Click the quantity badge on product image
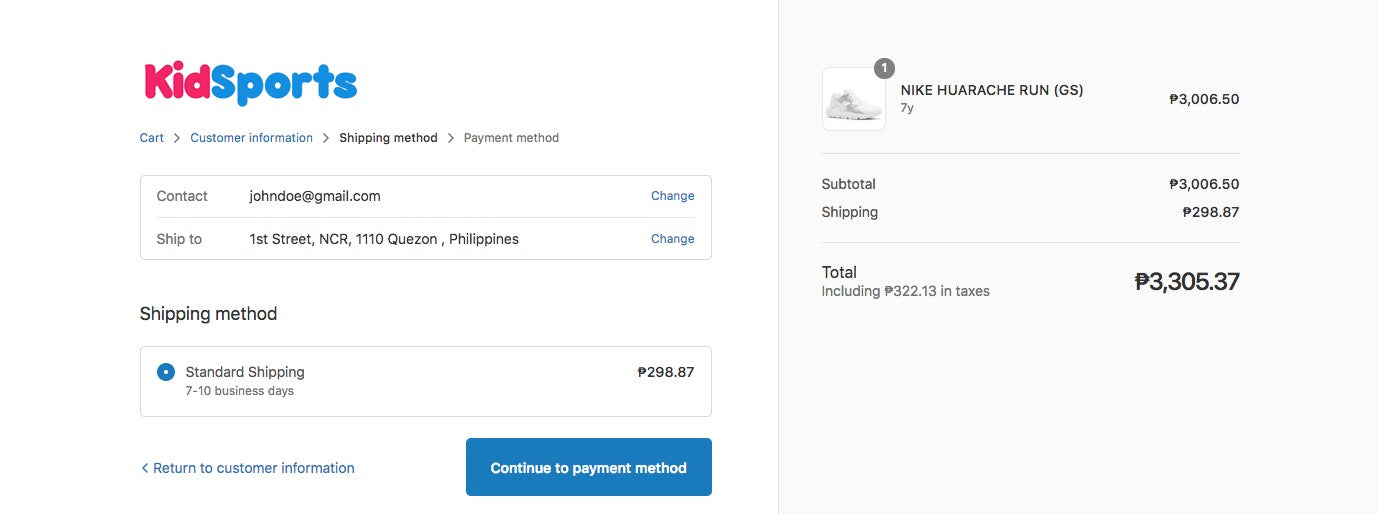 tap(884, 68)
